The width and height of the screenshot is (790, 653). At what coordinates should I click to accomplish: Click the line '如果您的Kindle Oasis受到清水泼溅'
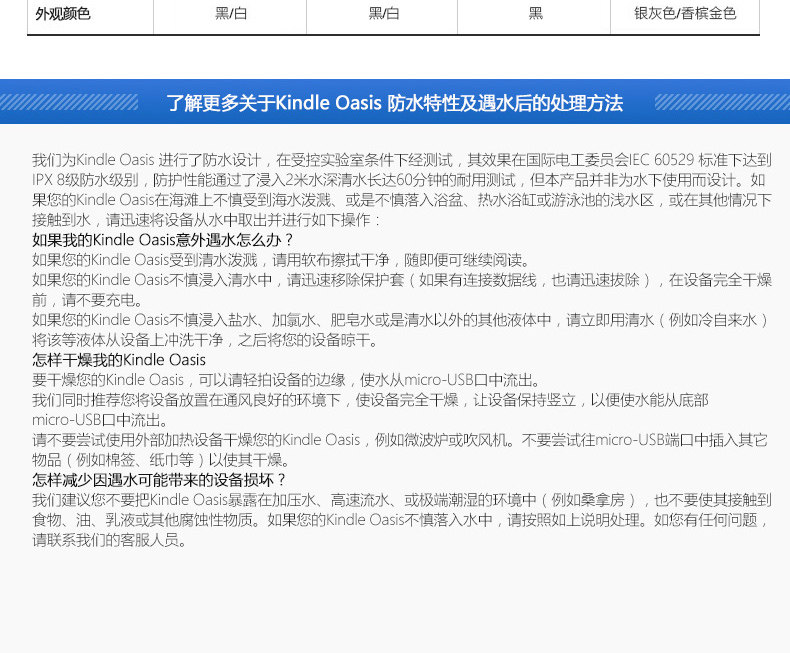coord(282,260)
